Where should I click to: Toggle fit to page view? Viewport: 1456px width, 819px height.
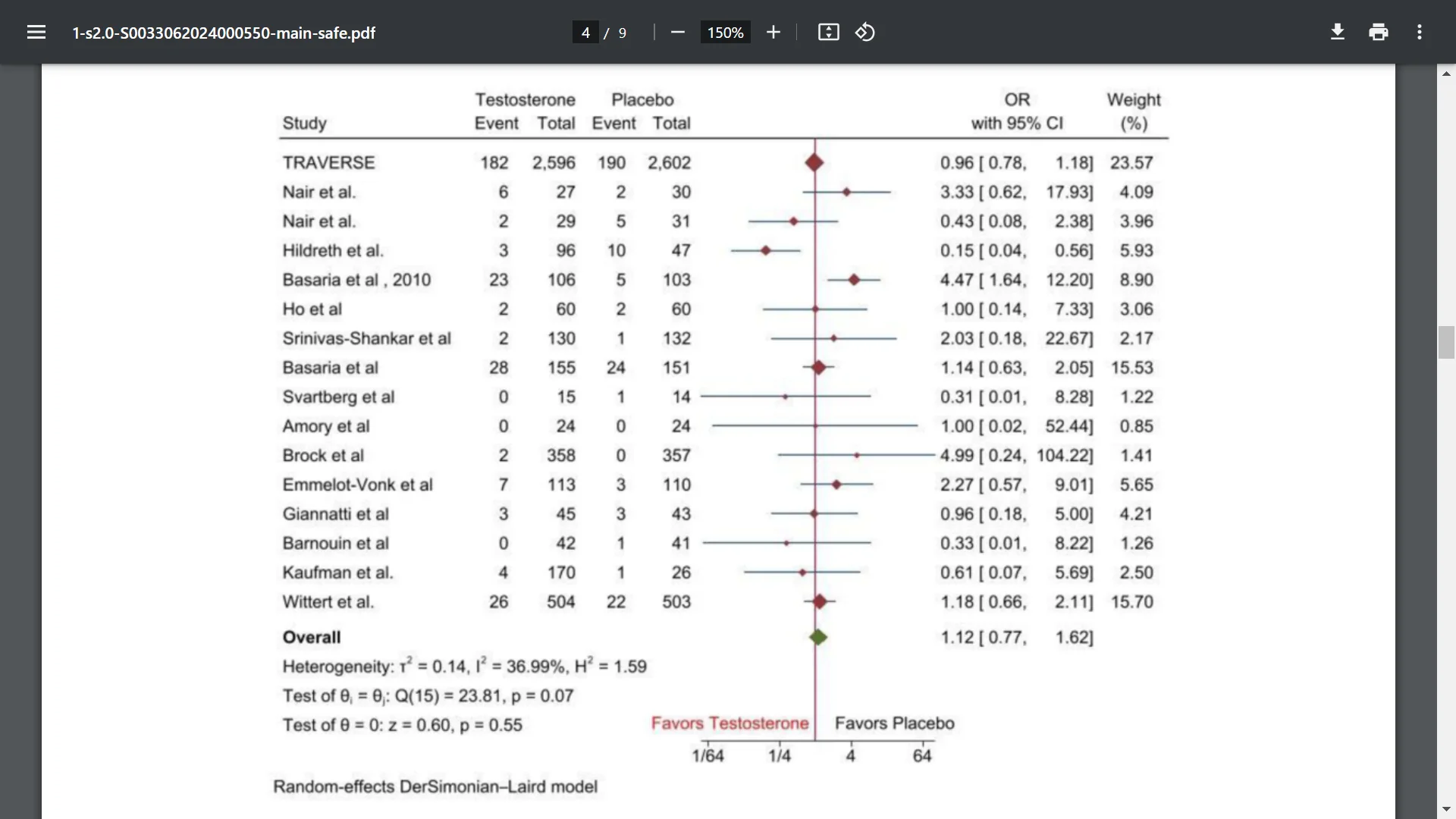pos(828,33)
